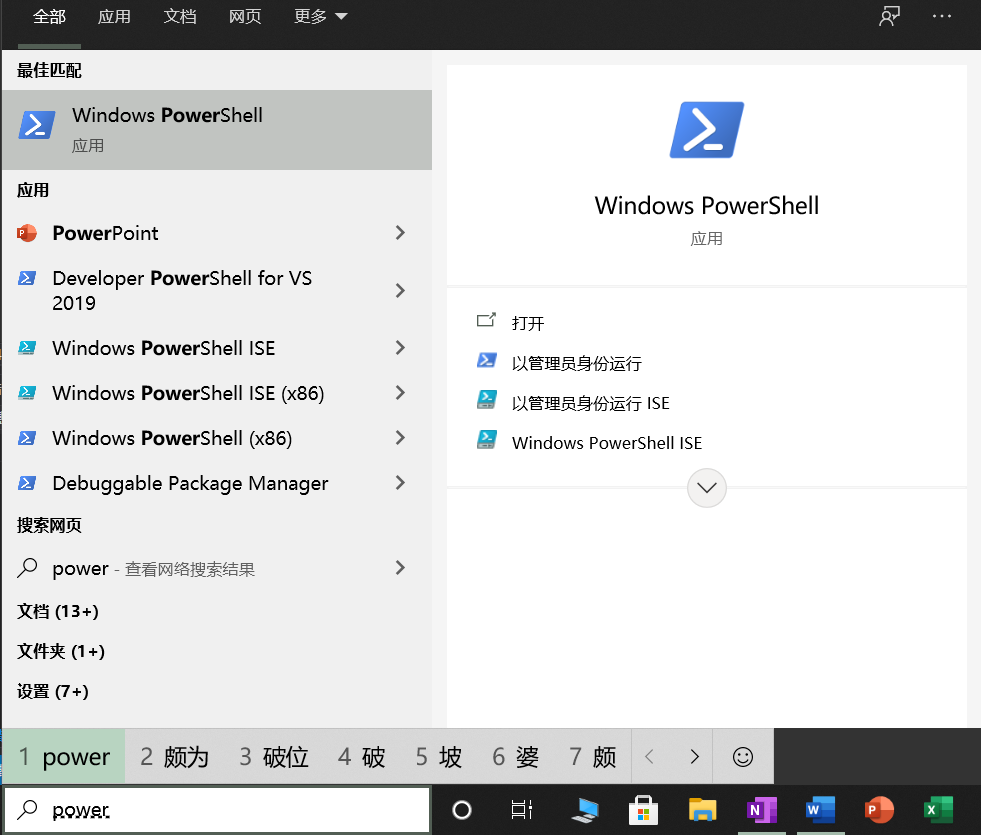
Task: Open Windows PowerShell best match result
Action: coord(216,129)
